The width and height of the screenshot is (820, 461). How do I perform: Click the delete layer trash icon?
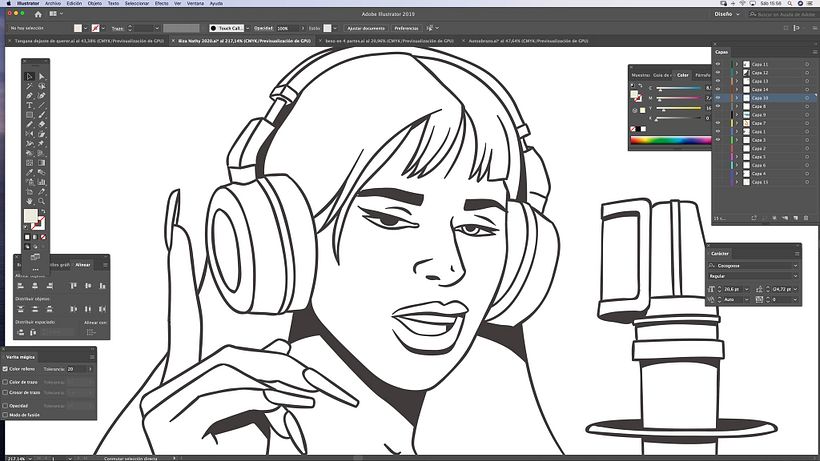point(806,218)
